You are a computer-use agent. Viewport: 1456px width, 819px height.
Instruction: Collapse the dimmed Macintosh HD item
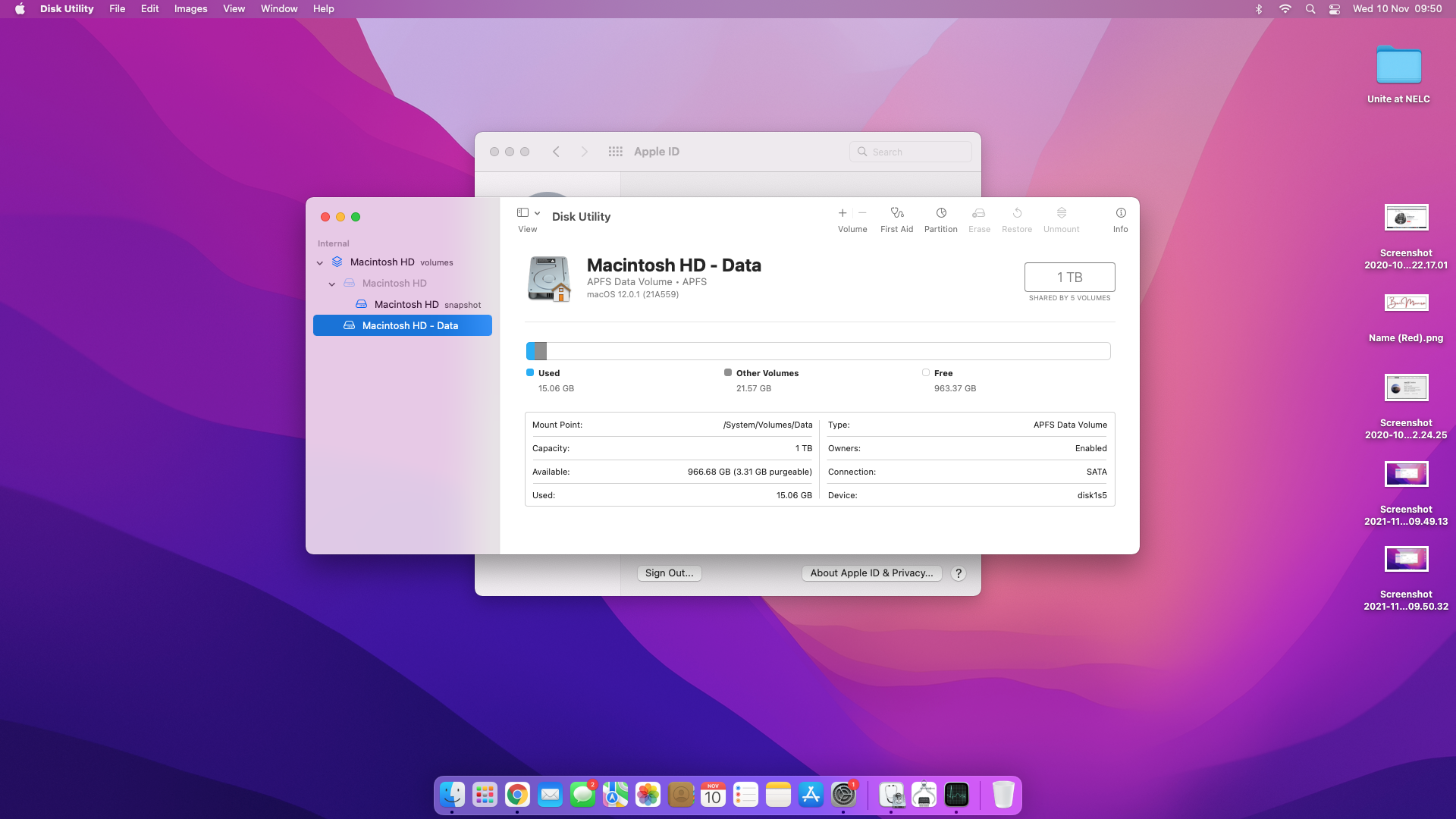pyautogui.click(x=332, y=284)
